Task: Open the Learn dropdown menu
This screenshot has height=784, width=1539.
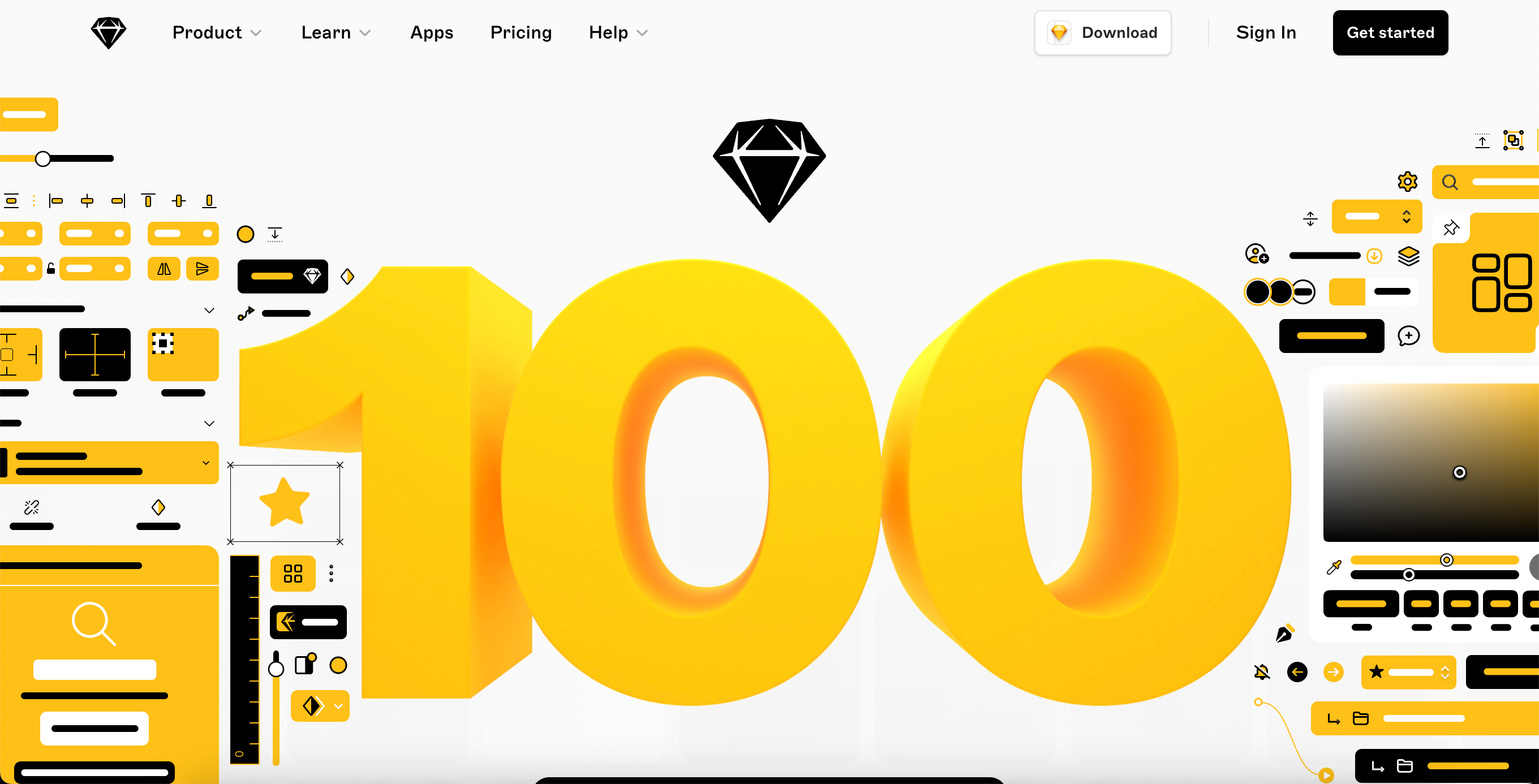Action: pyautogui.click(x=336, y=33)
